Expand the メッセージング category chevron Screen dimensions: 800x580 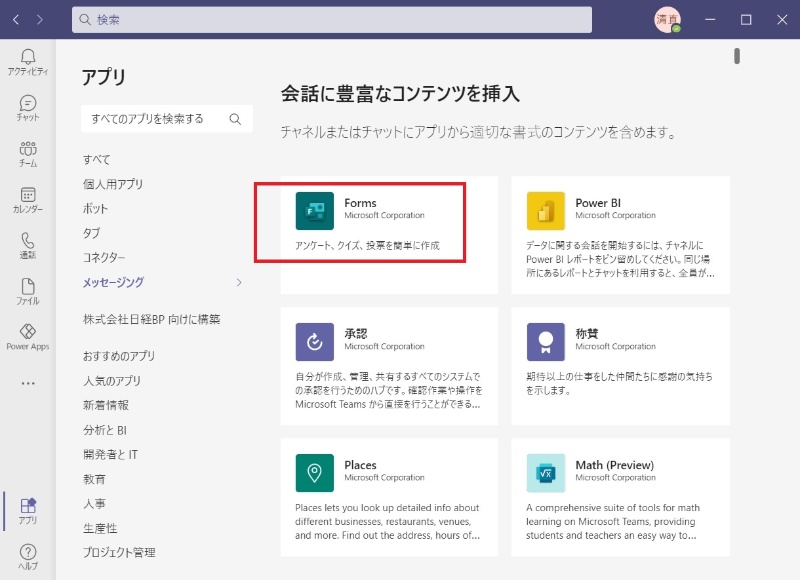(239, 283)
